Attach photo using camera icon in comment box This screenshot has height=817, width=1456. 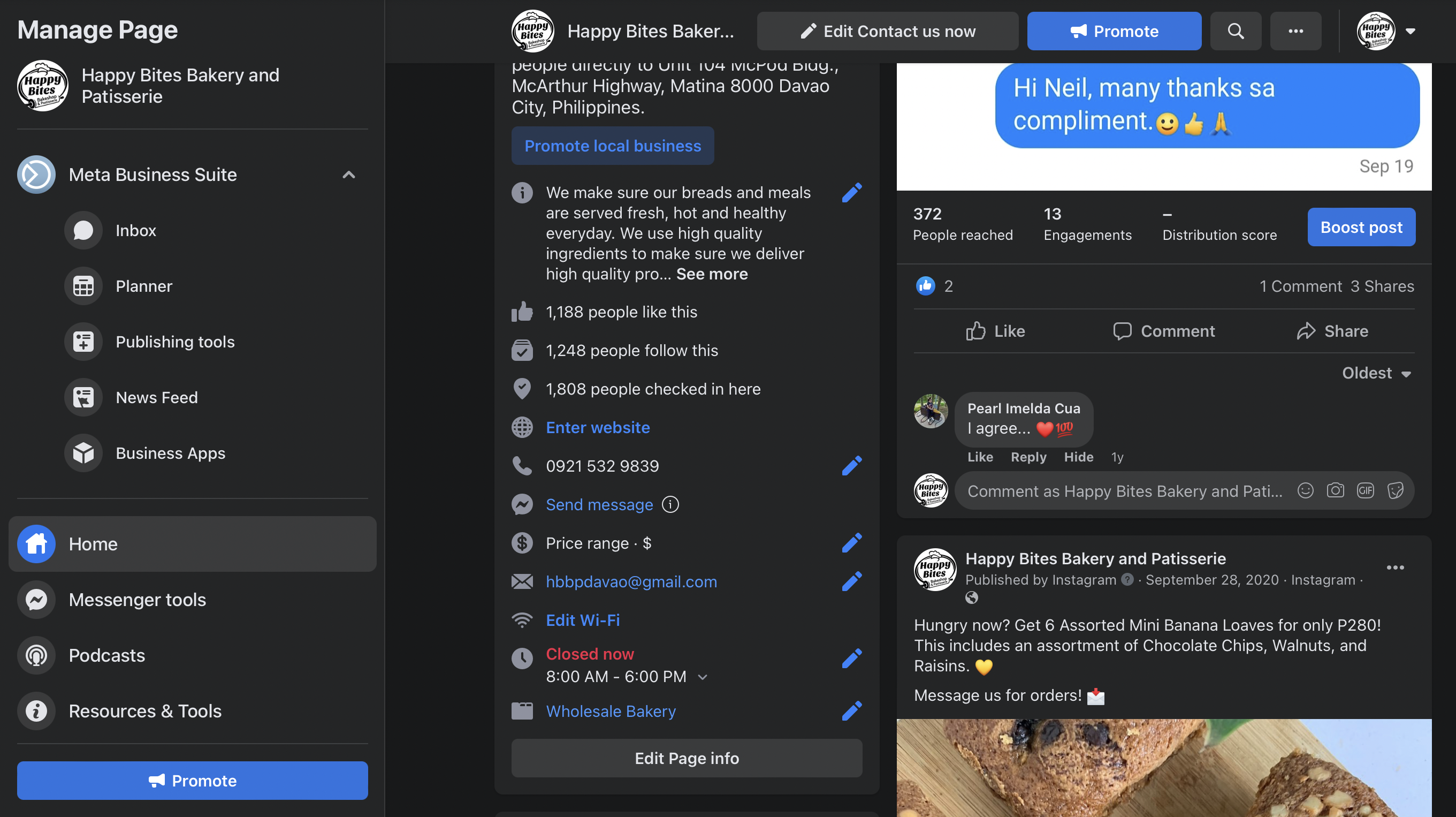pos(1335,490)
